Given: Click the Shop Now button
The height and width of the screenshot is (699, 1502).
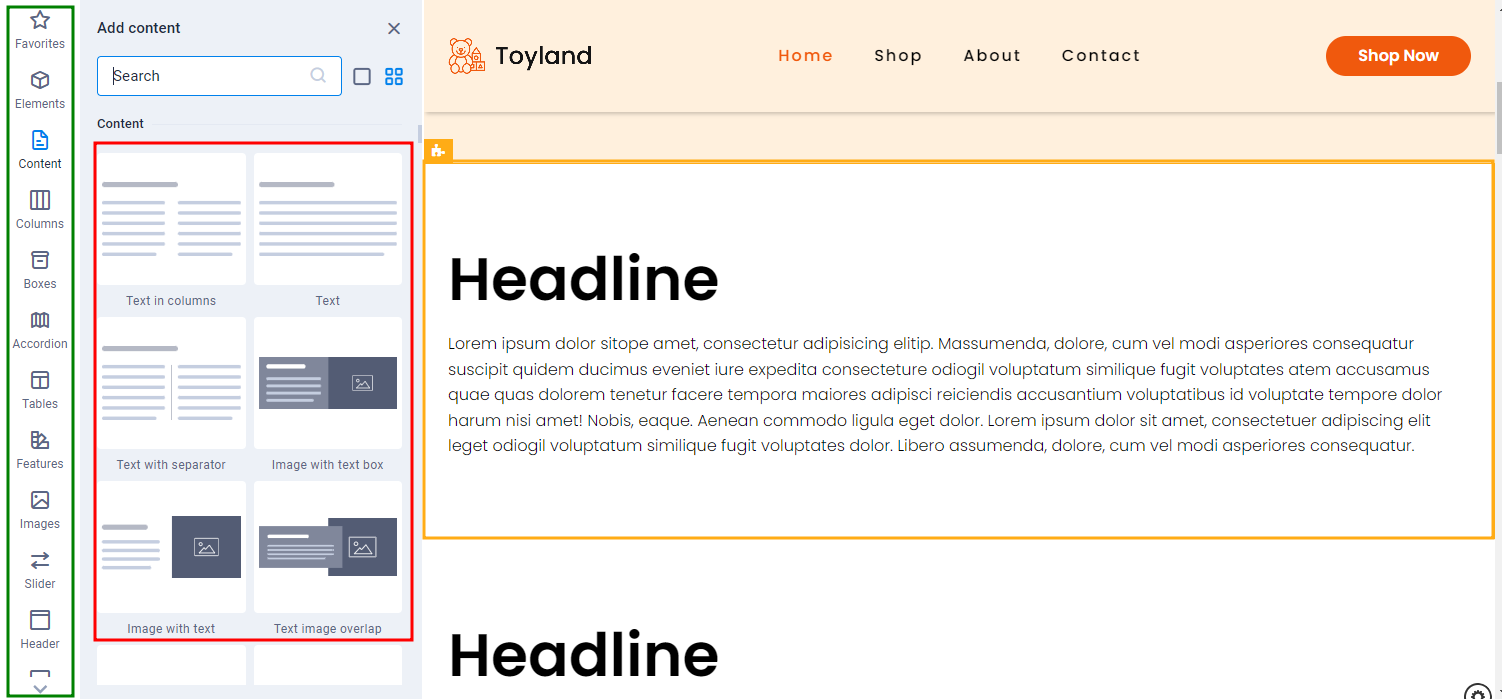Looking at the screenshot, I should click(x=1398, y=56).
